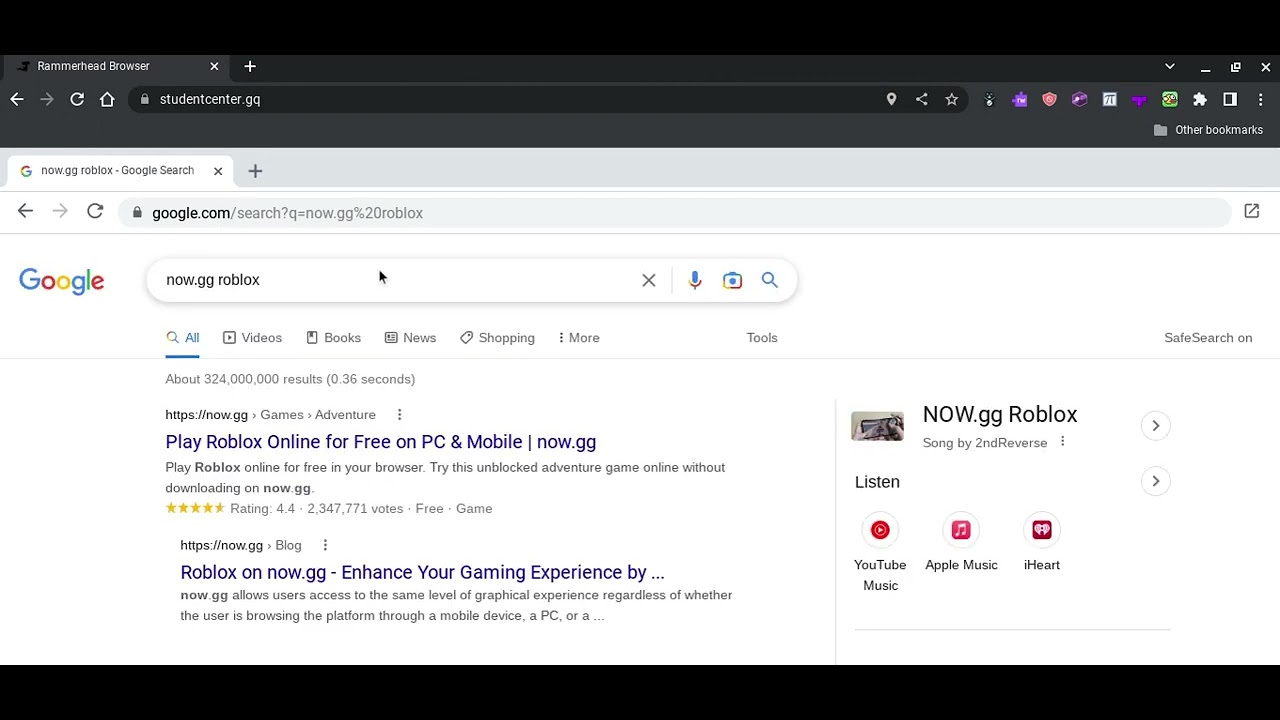Click the https://now.gg Games Adventure breadcrumb

coord(270,415)
